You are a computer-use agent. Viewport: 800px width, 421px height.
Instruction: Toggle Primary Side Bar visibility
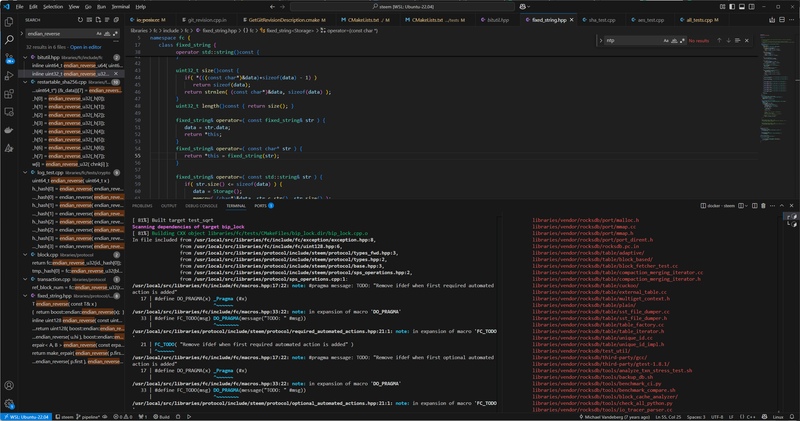(x=732, y=7)
